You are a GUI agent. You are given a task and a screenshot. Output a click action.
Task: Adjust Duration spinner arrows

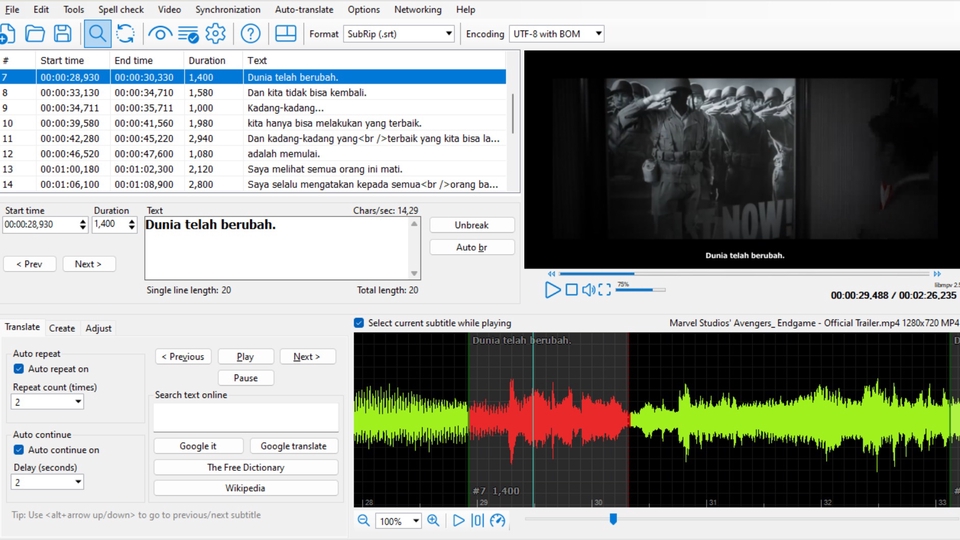pyautogui.click(x=132, y=225)
